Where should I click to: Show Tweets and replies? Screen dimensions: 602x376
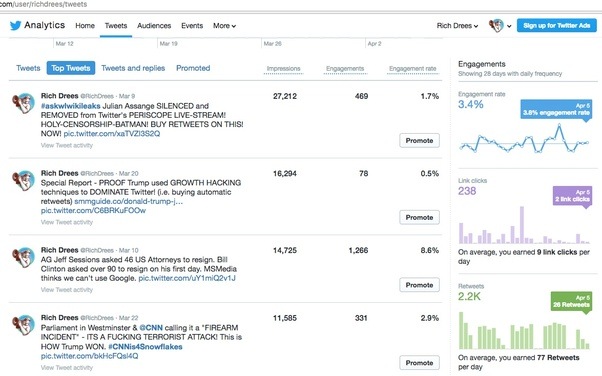133,68
